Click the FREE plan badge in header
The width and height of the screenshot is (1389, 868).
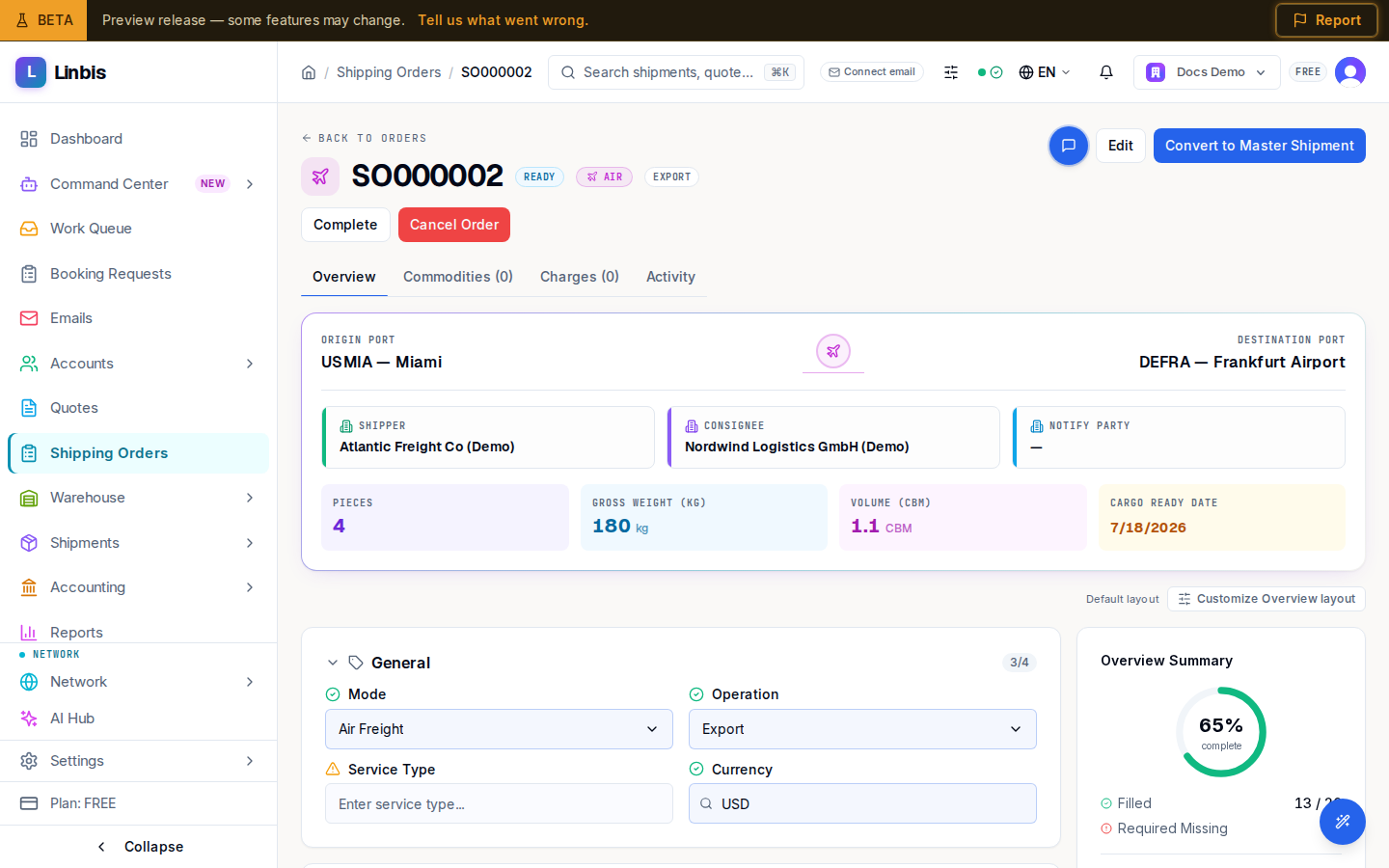click(x=1308, y=72)
